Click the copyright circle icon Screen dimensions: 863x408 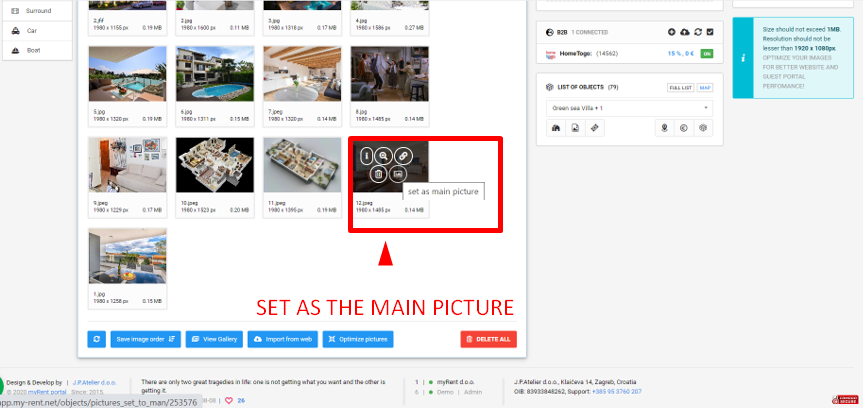tap(684, 128)
